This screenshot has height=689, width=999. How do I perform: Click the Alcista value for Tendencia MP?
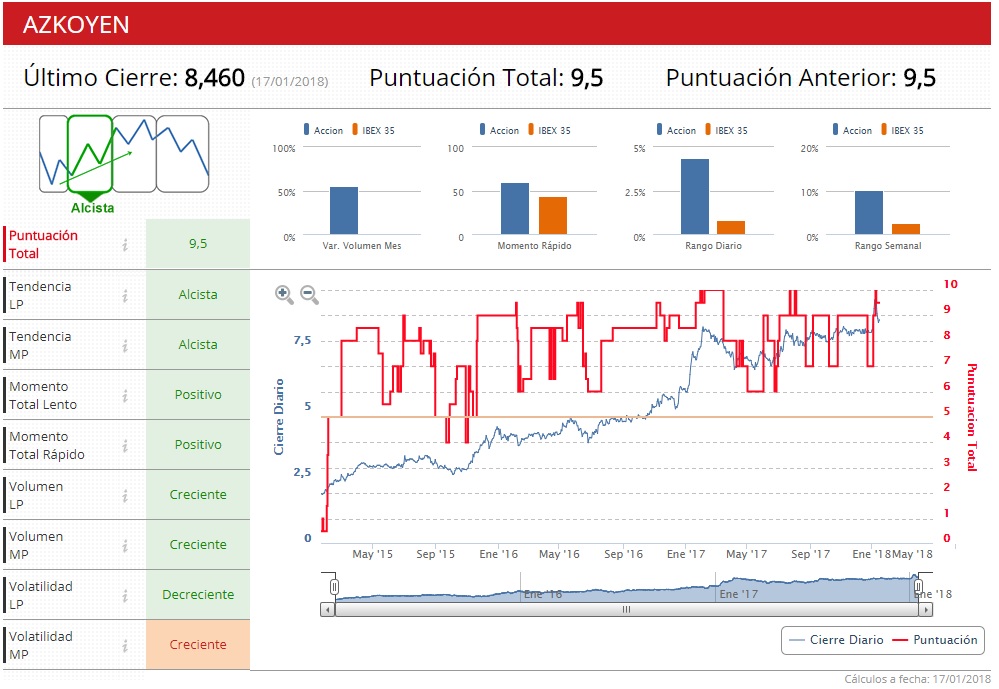pos(198,344)
